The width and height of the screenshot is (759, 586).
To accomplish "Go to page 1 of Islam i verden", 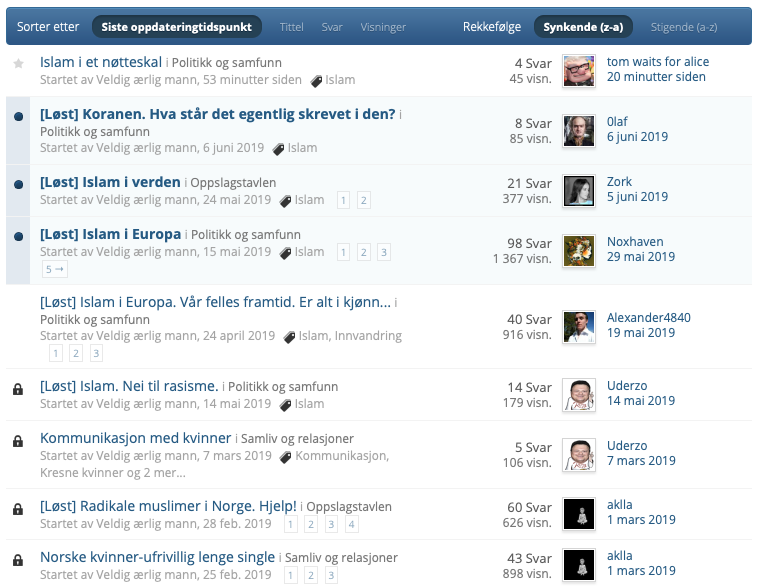I will [343, 200].
